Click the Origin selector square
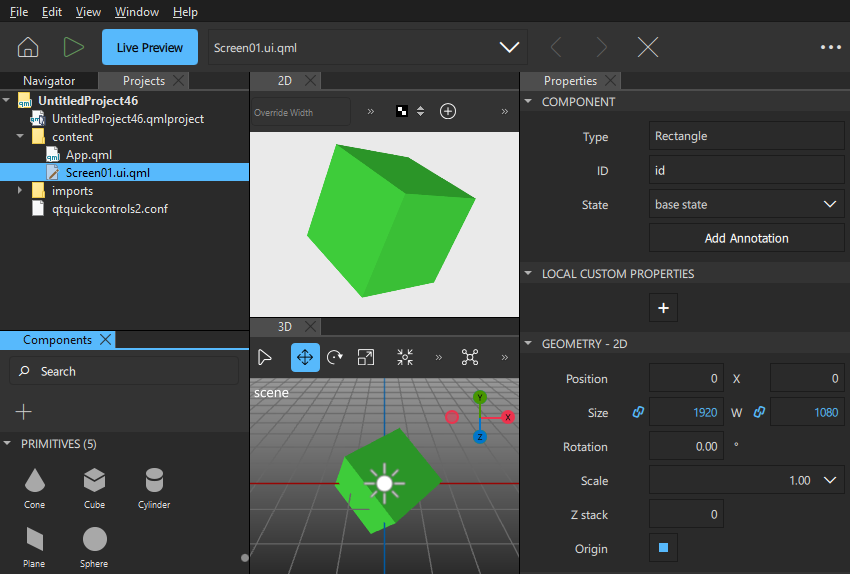Screen dimensions: 850x574 [662, 548]
